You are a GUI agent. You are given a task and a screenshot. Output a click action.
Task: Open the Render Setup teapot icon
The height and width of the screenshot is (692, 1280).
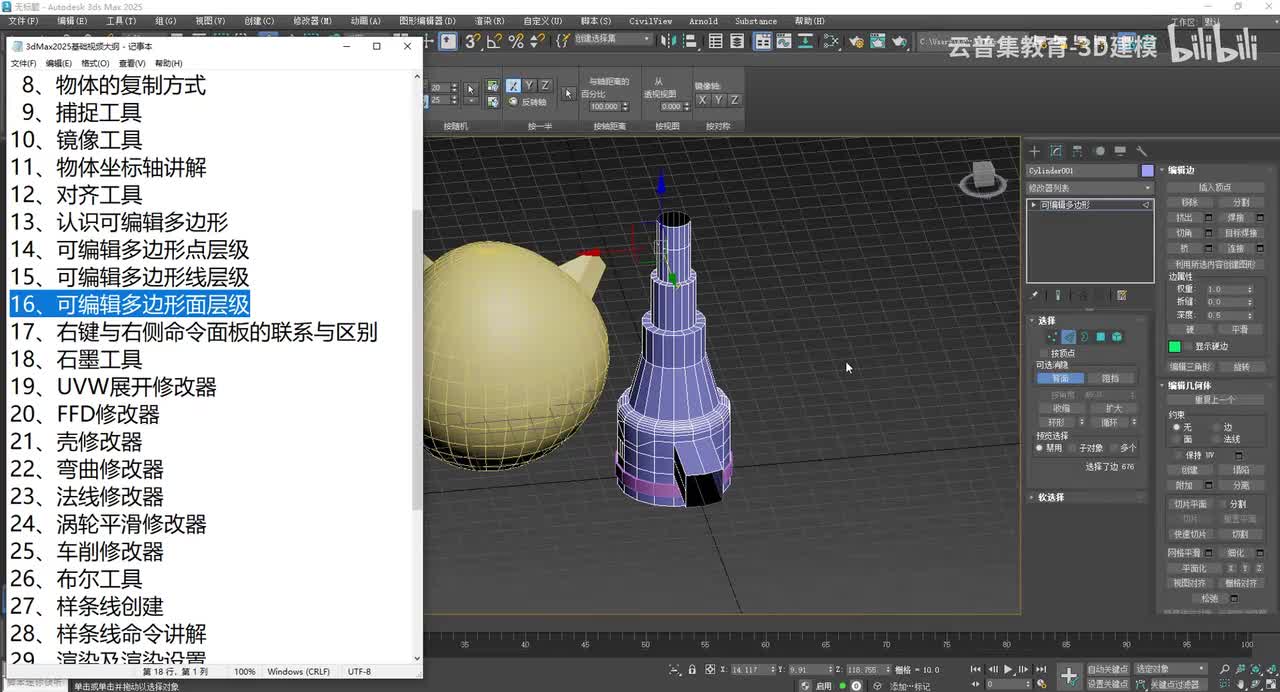pos(856,41)
